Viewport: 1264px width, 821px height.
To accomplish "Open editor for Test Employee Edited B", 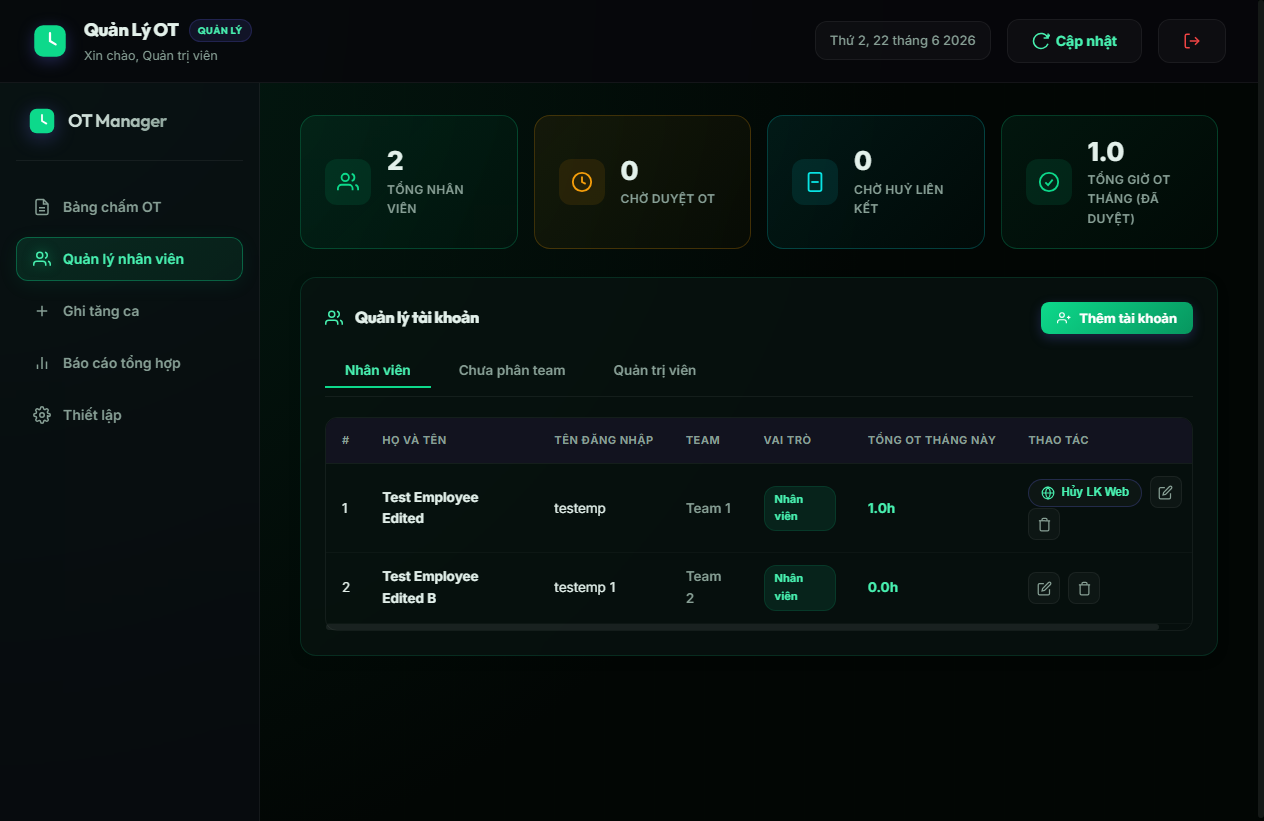I will (1044, 588).
